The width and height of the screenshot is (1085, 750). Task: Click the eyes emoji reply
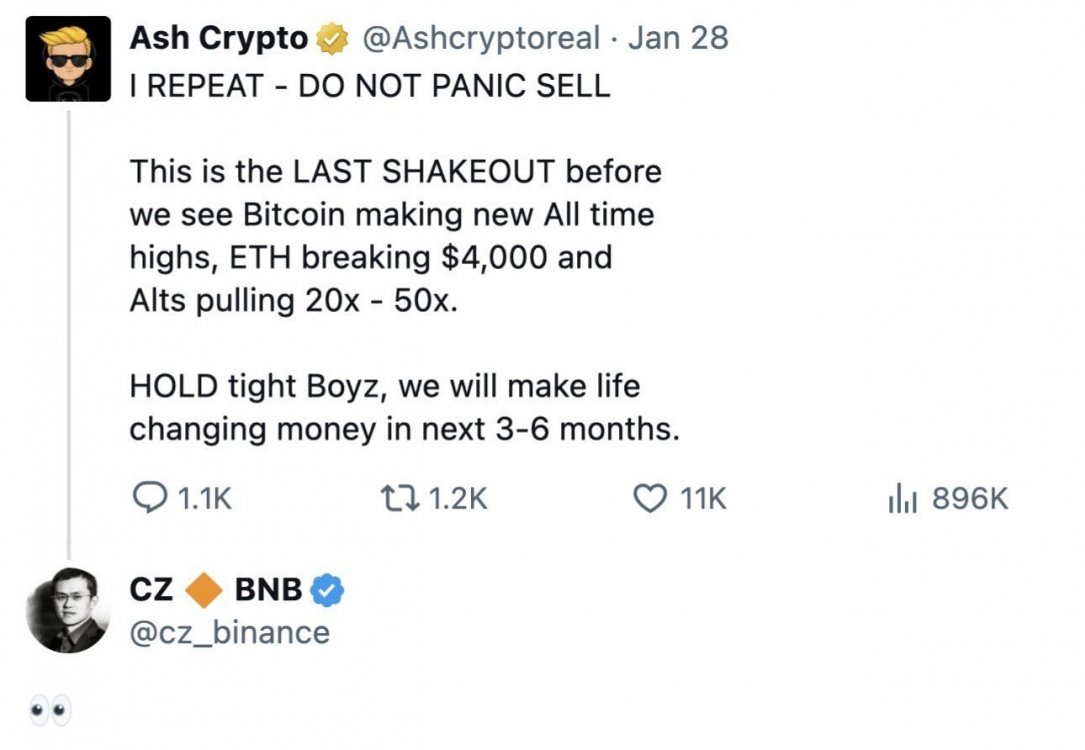(50, 711)
